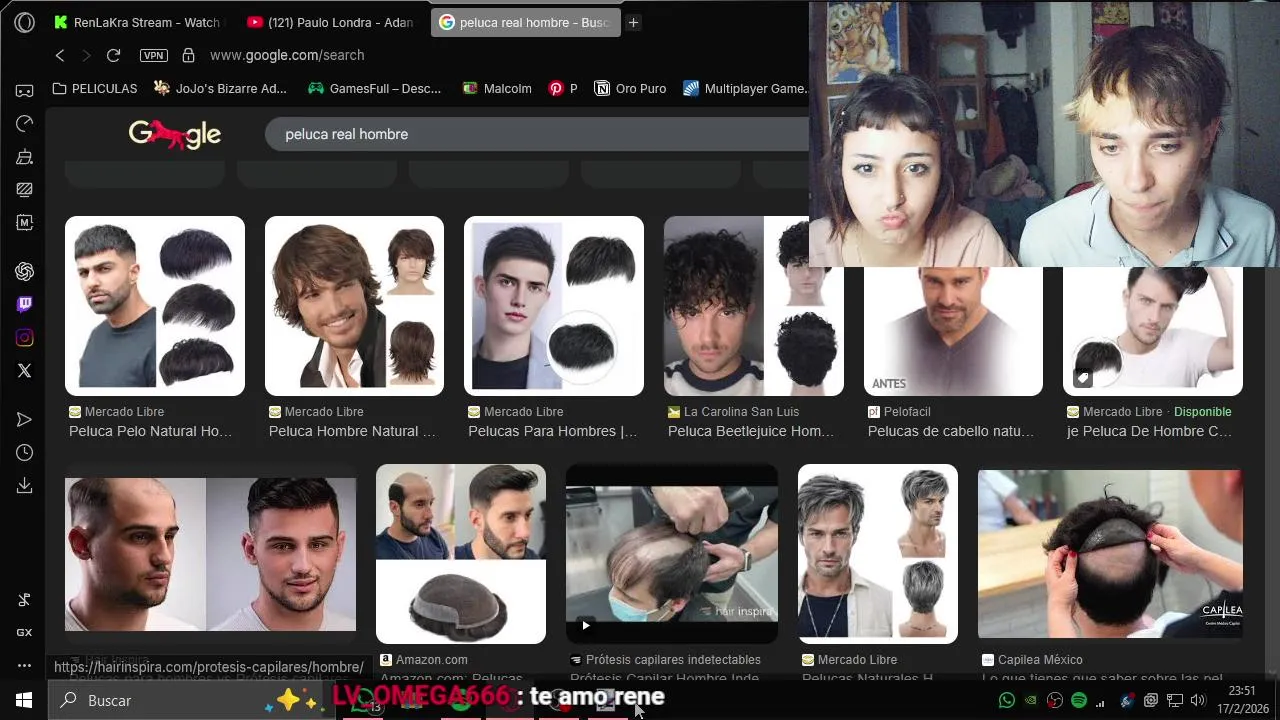The height and width of the screenshot is (720, 1280).
Task: Open the Opera menu logo
Action: (x=25, y=22)
